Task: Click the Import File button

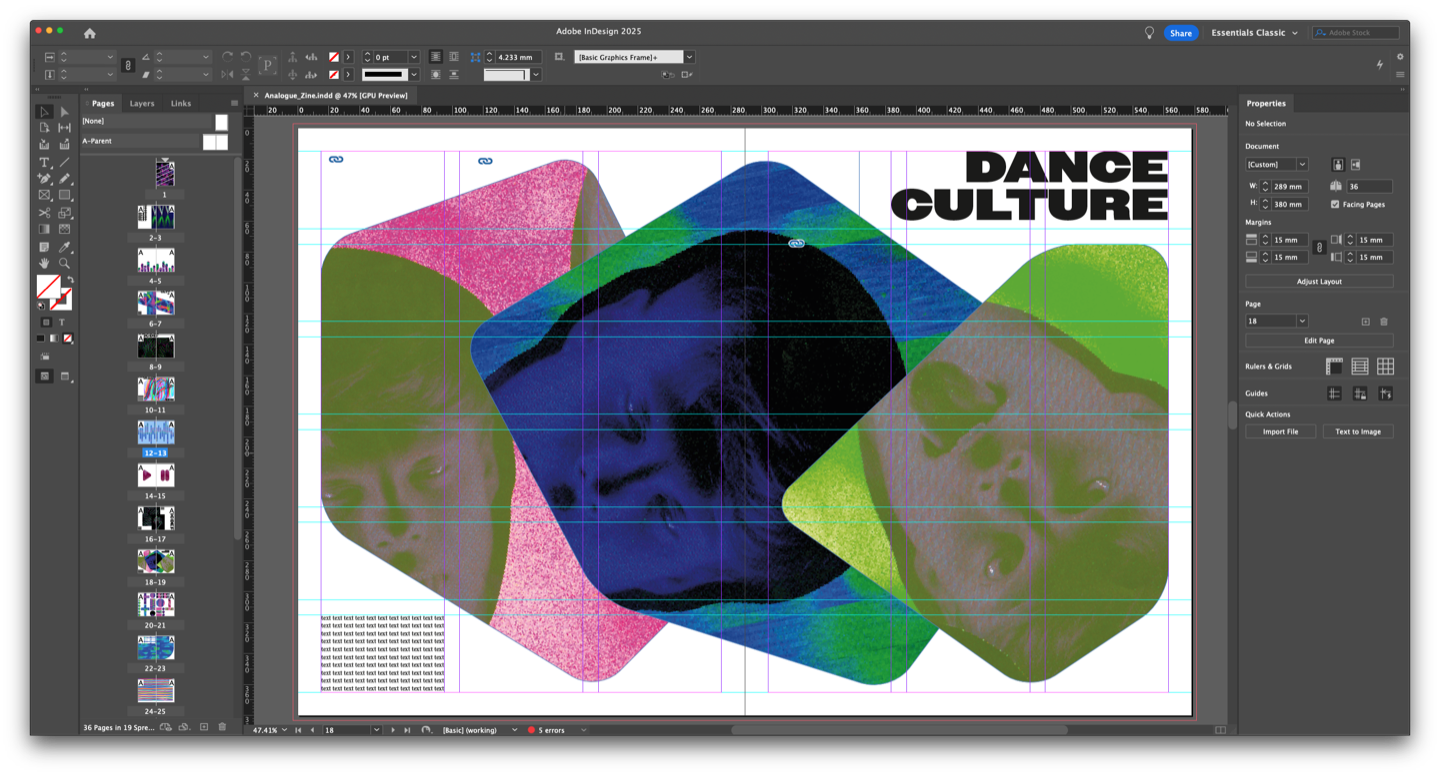Action: 1280,432
